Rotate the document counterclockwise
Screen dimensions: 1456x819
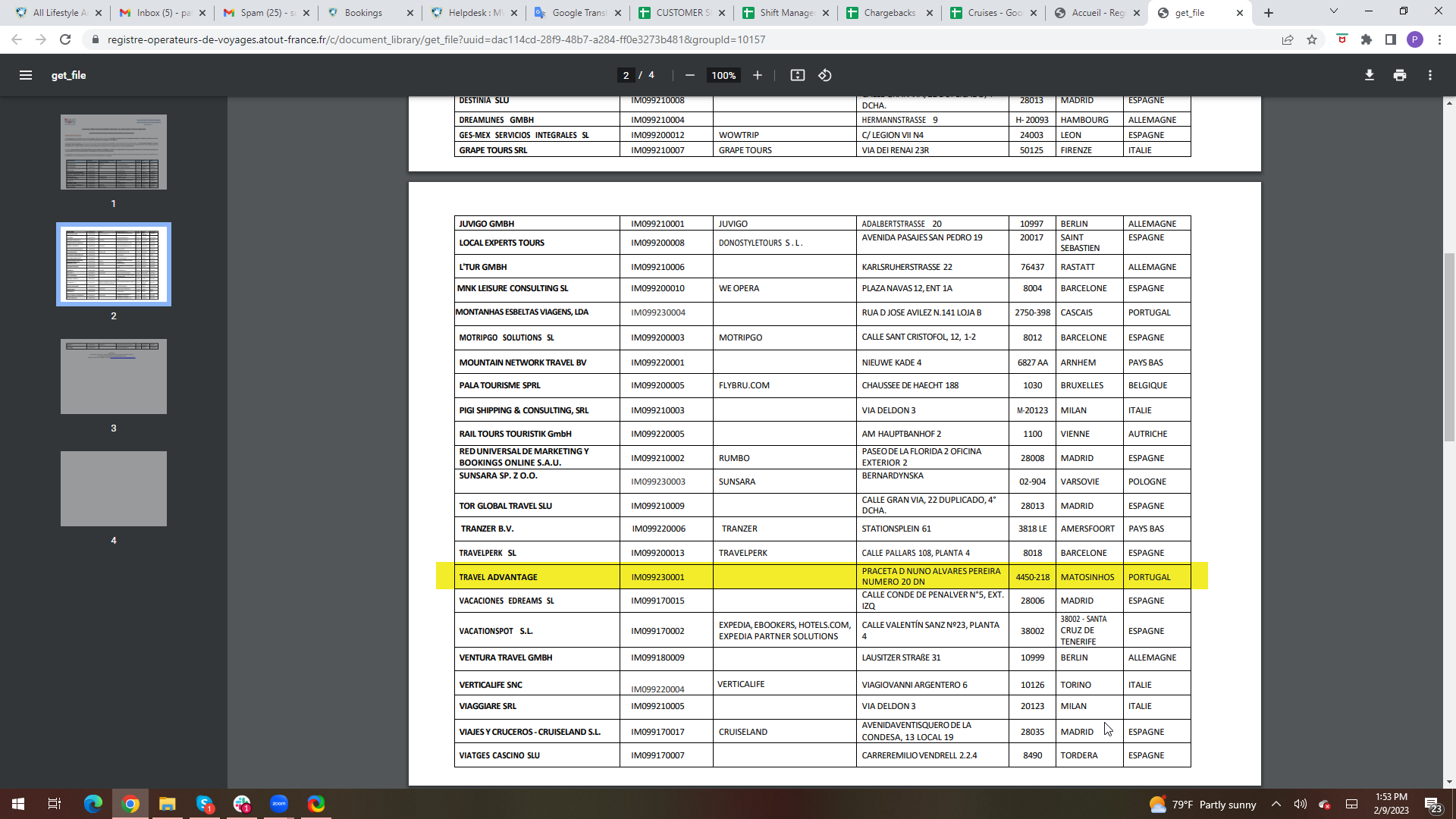point(825,75)
